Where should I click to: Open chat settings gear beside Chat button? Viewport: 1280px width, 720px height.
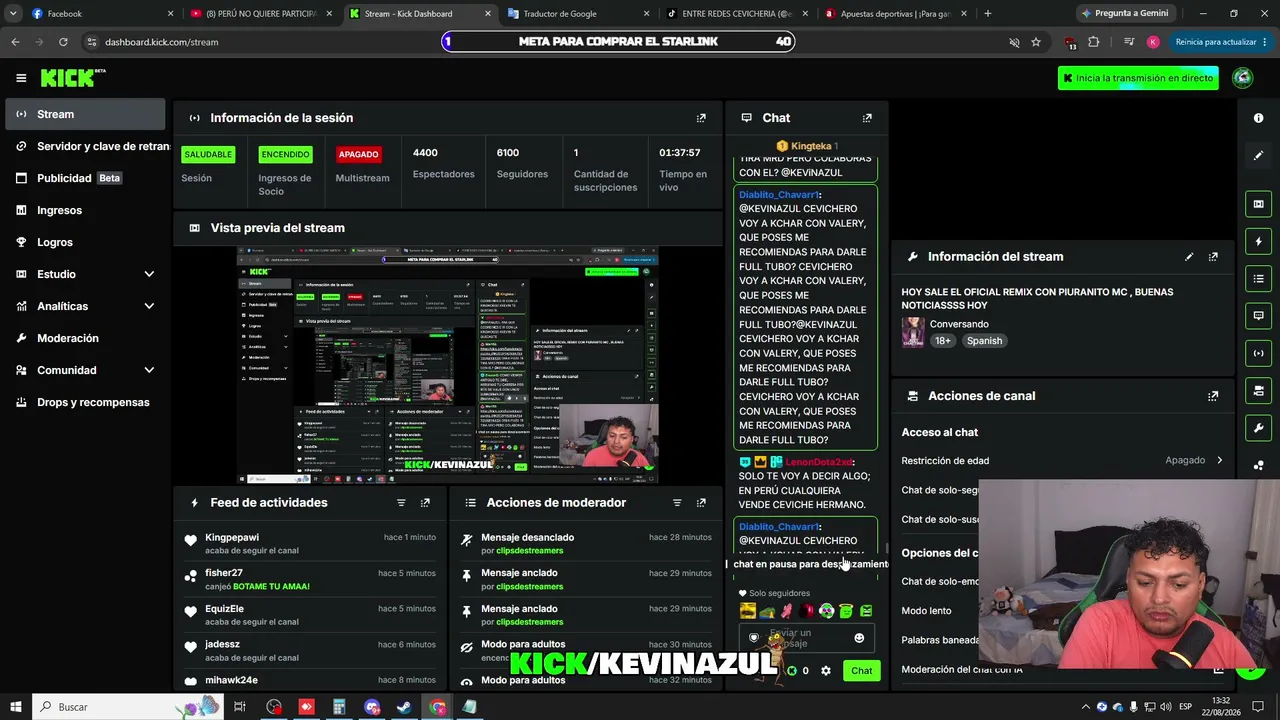pos(826,671)
